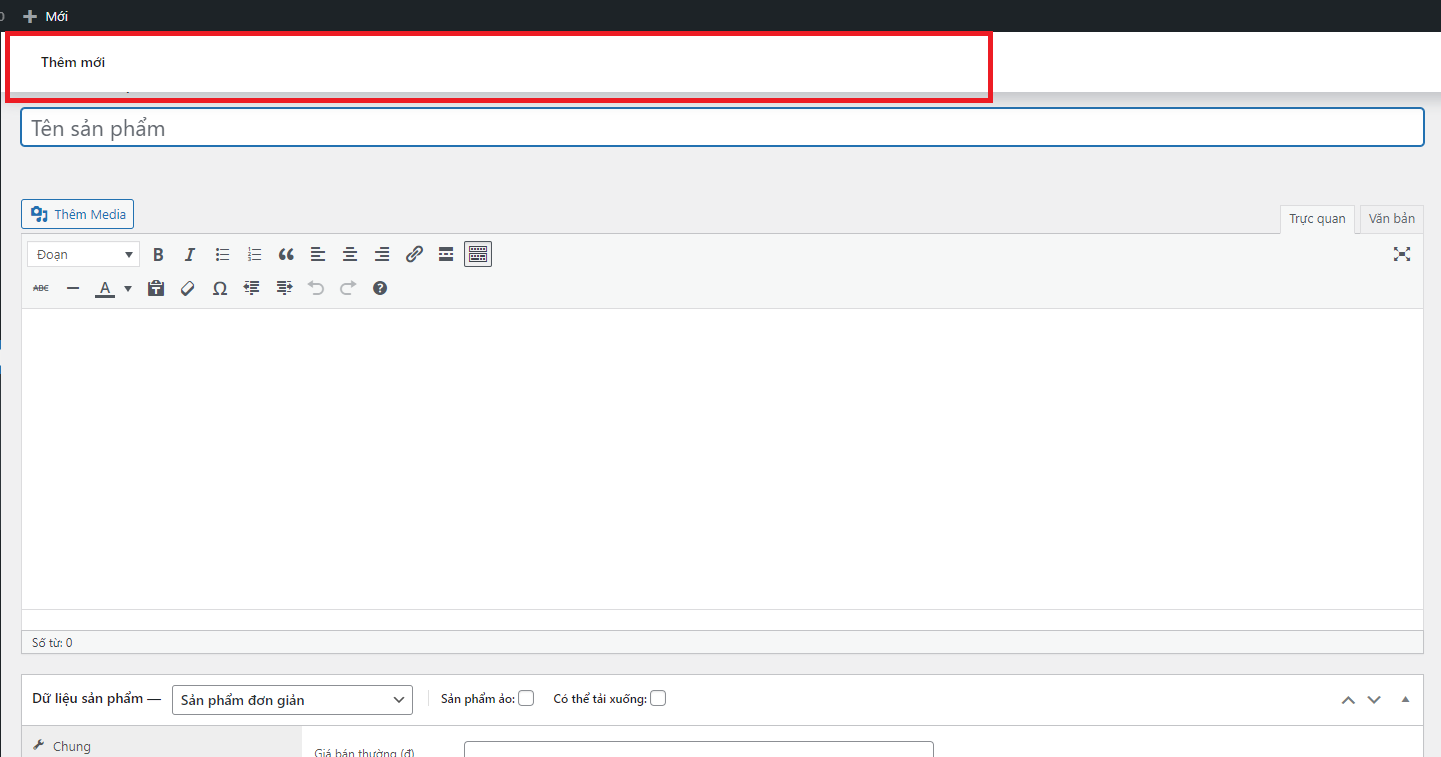Click the Thêm Media button
1441x757 pixels.
pos(77,214)
